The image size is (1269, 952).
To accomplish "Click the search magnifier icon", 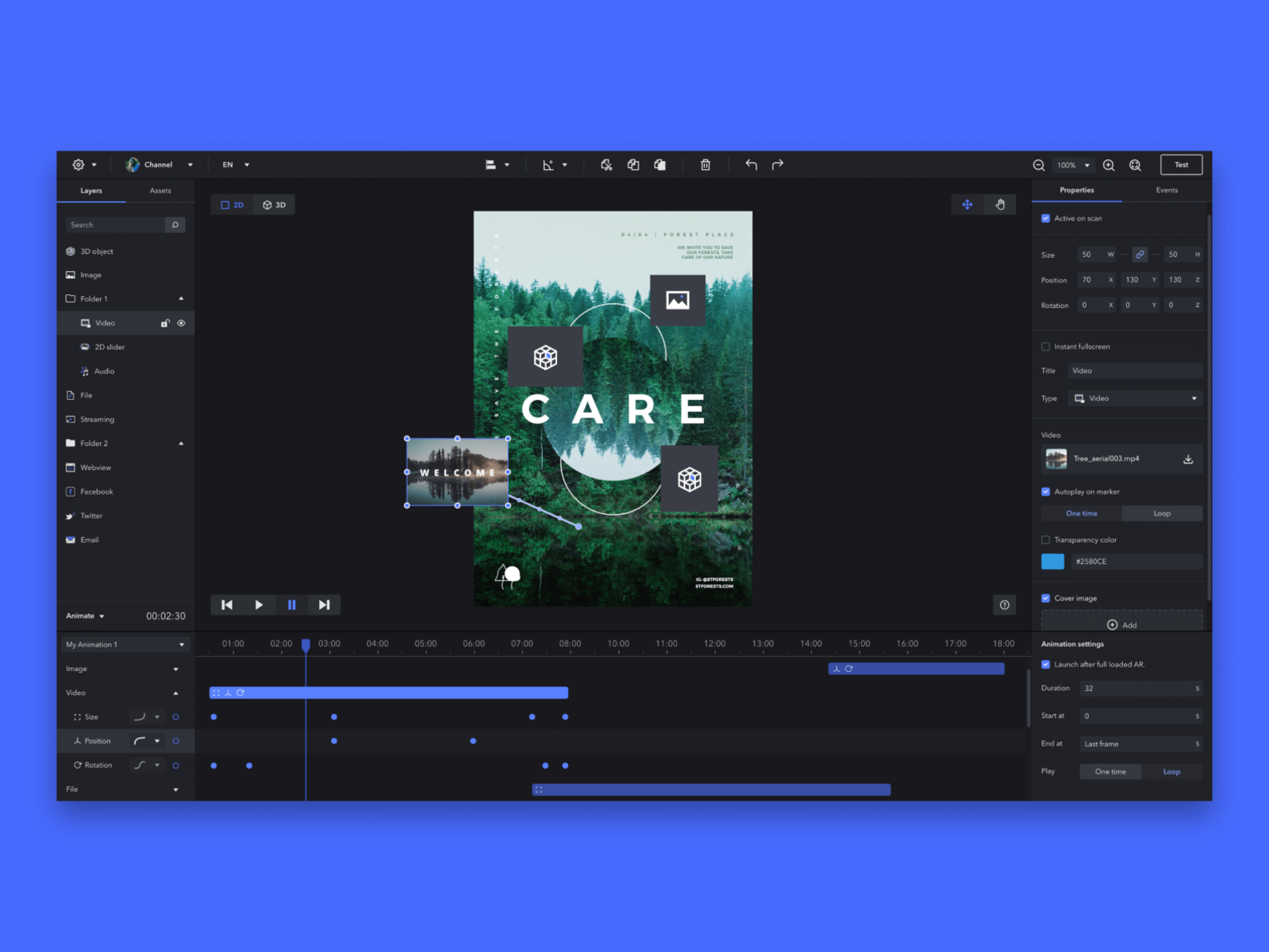I will tap(175, 225).
